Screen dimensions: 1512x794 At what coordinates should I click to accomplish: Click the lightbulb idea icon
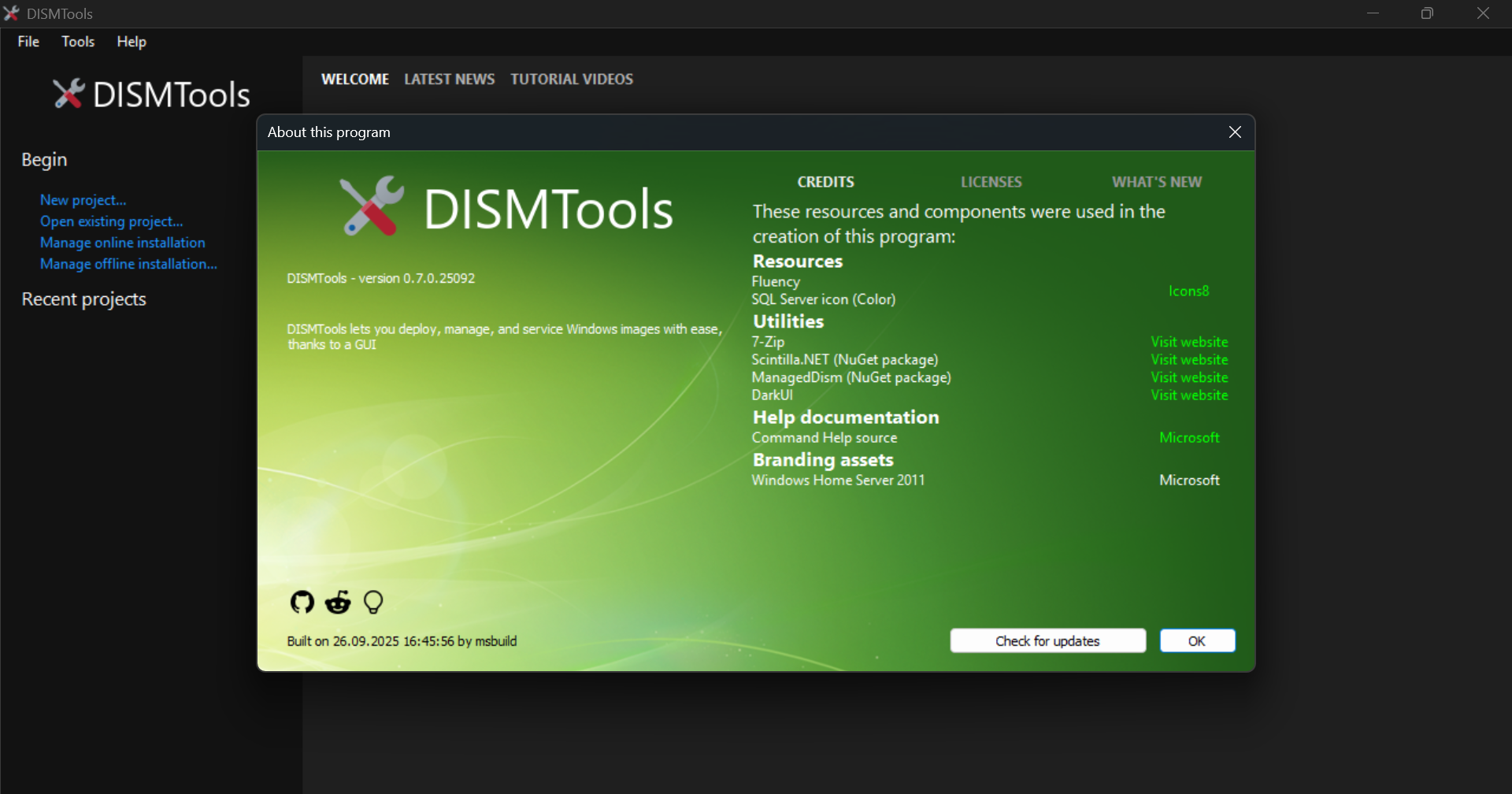[x=373, y=603]
